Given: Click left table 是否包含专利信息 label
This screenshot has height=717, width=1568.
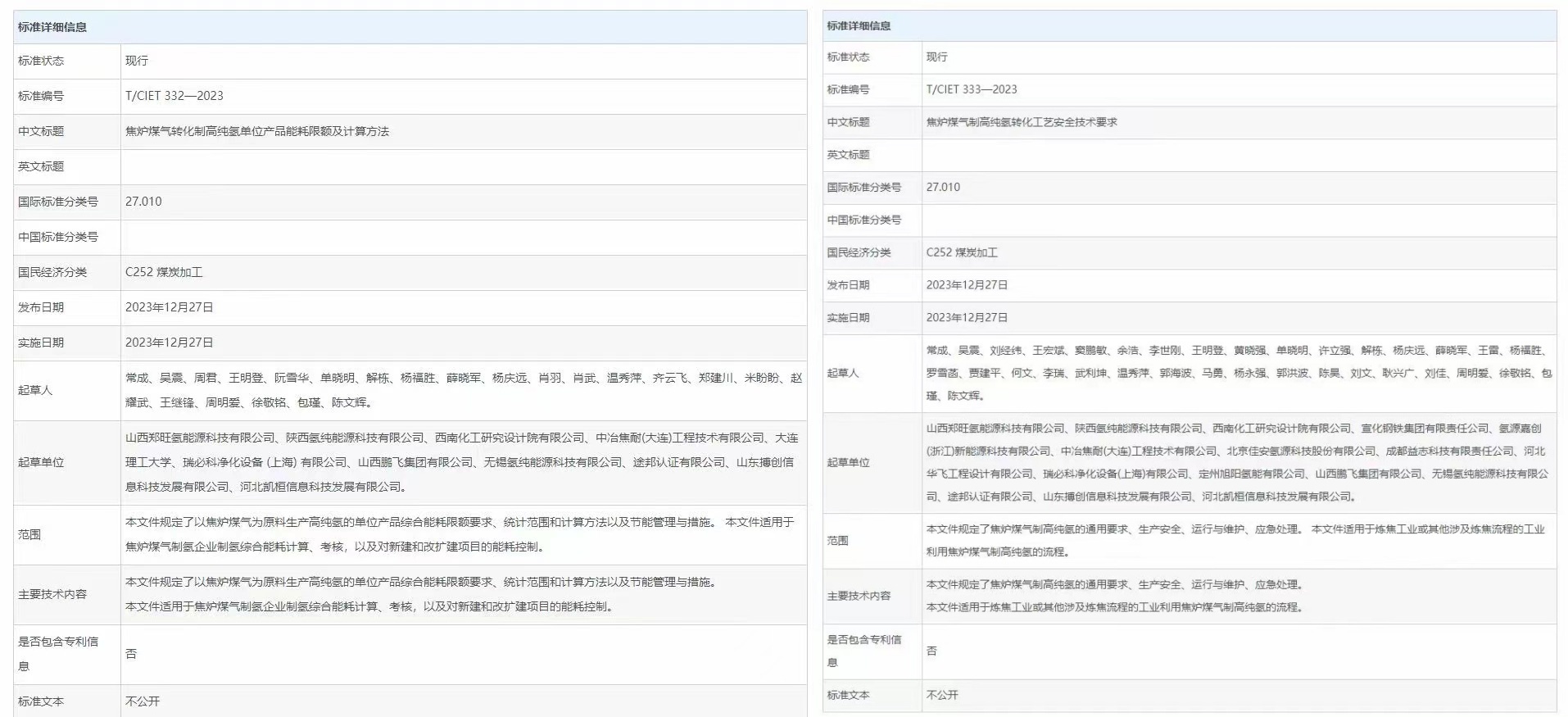Looking at the screenshot, I should click(x=58, y=654).
